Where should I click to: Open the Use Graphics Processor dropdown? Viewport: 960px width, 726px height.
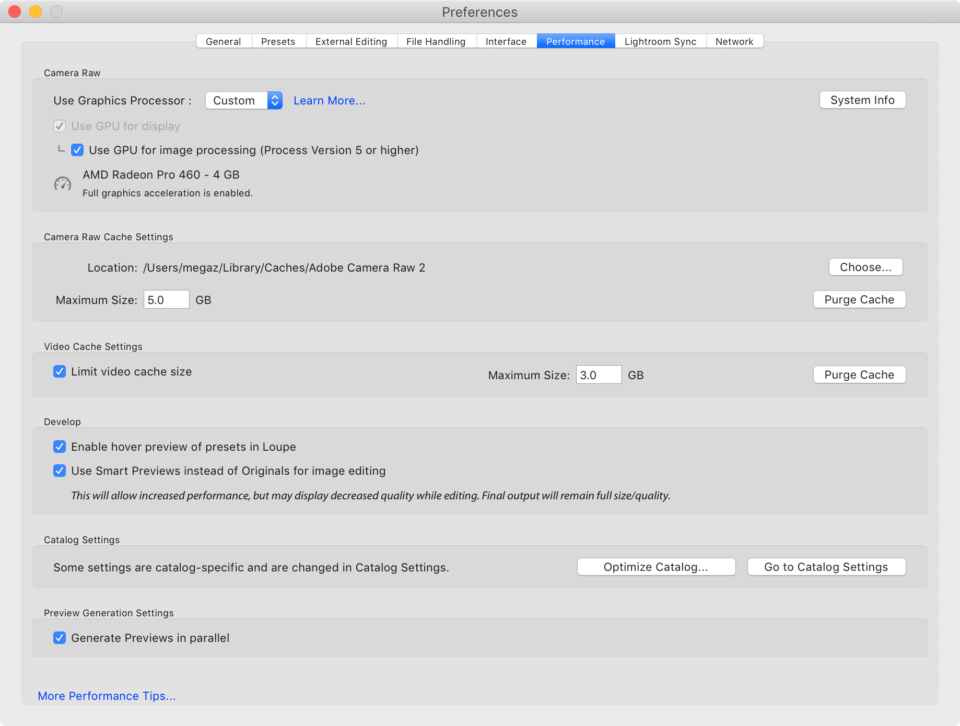click(243, 100)
